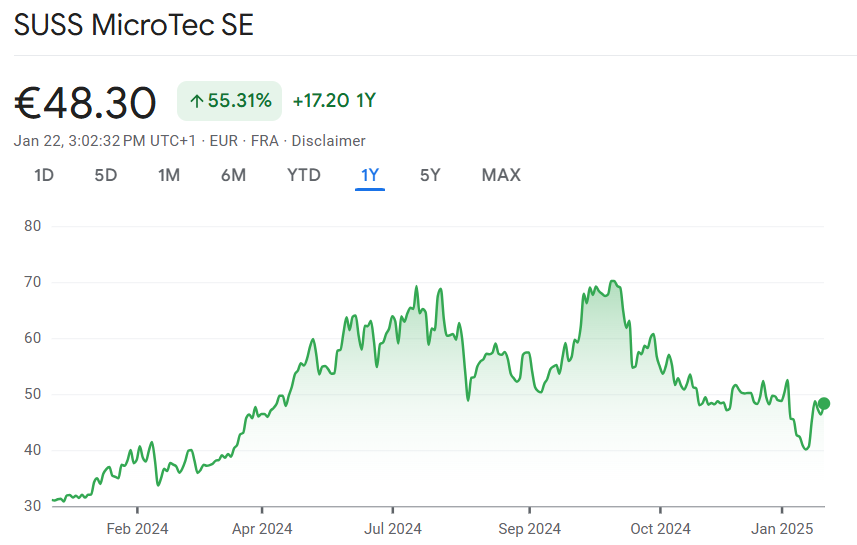Viewport: 857px width, 545px height.
Task: Click the 55.31% gain badge
Action: click(x=230, y=101)
